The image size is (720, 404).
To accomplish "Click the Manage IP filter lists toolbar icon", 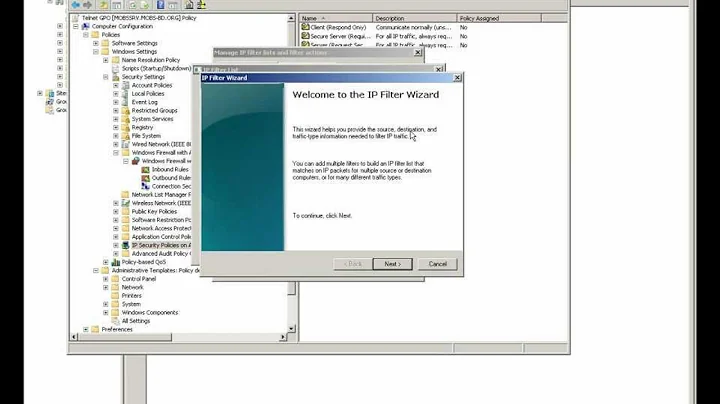I will (201, 5).
